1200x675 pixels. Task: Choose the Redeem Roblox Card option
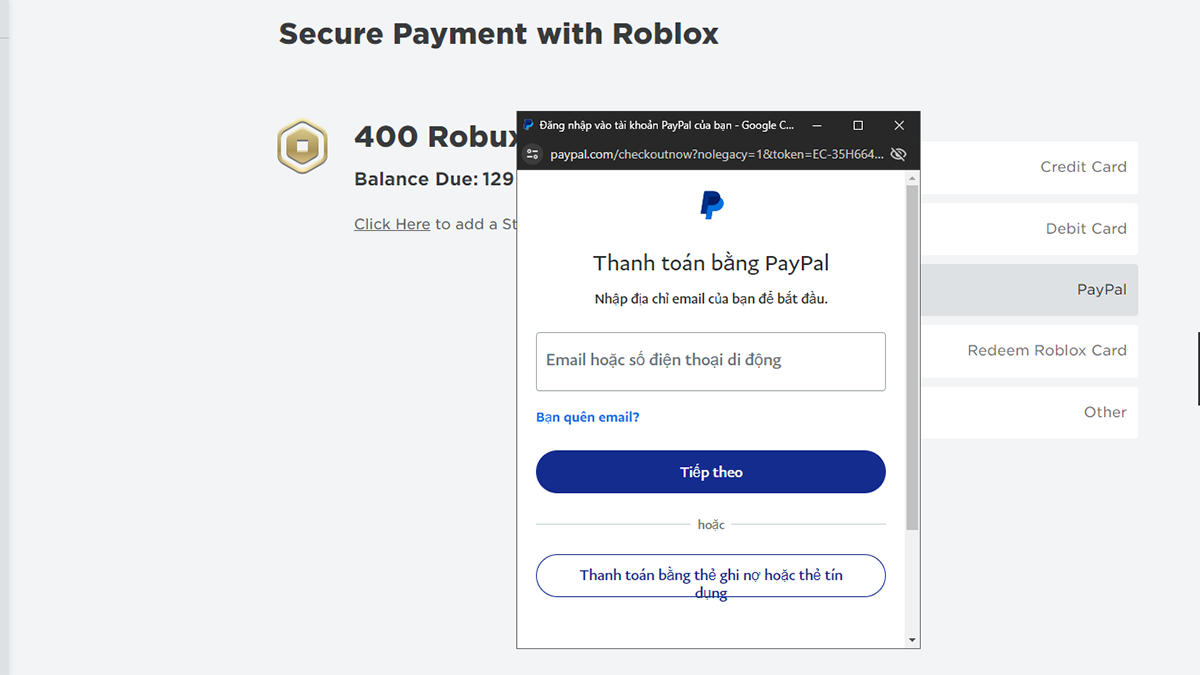coord(1048,350)
